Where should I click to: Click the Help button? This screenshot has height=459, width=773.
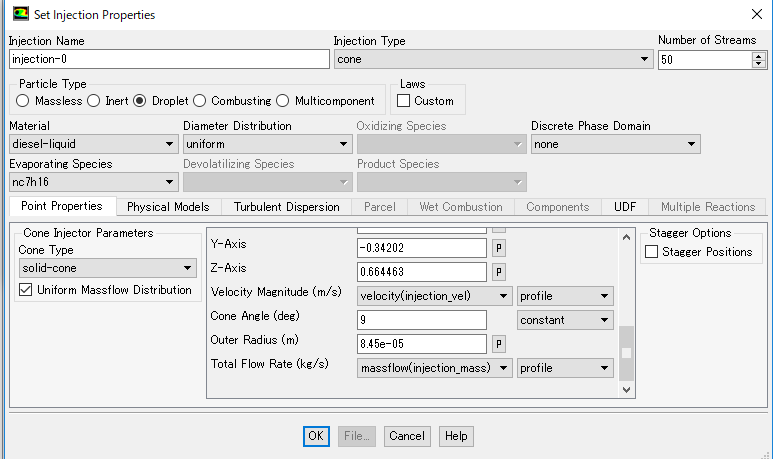tap(456, 436)
